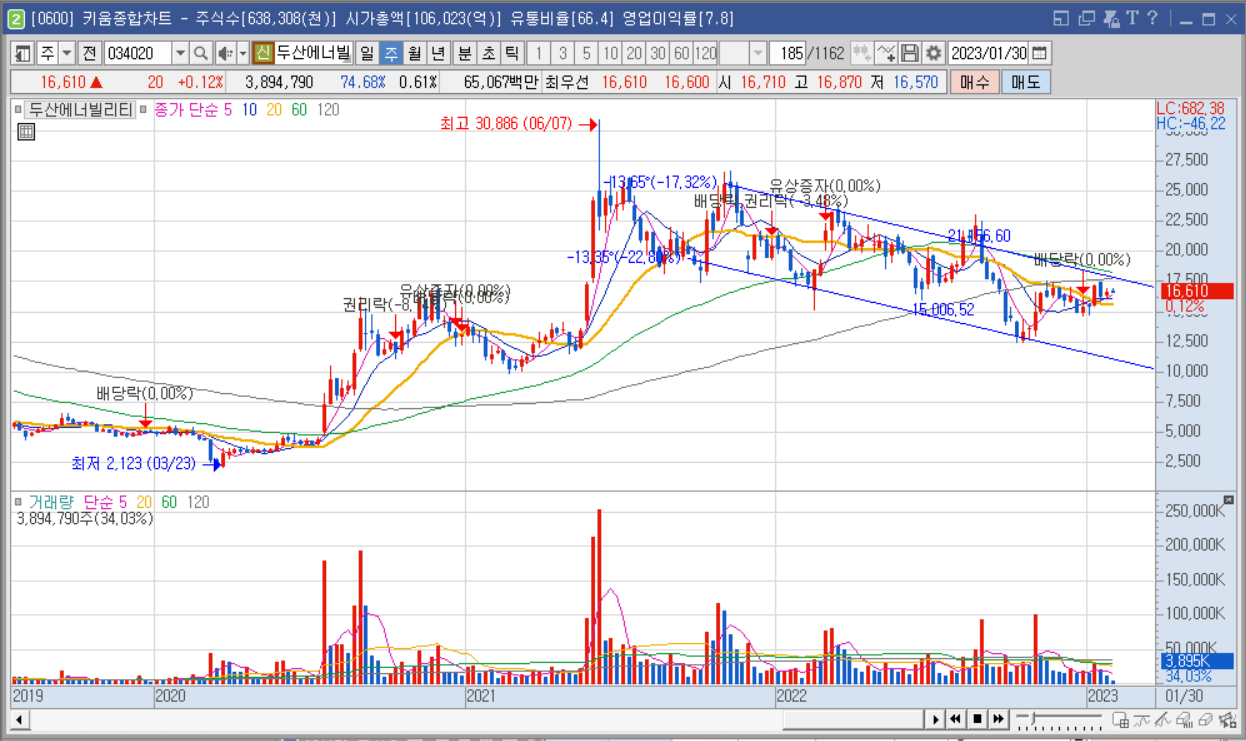Open dropdown arrow next to speaker icon
The height and width of the screenshot is (741, 1246).
243,53
